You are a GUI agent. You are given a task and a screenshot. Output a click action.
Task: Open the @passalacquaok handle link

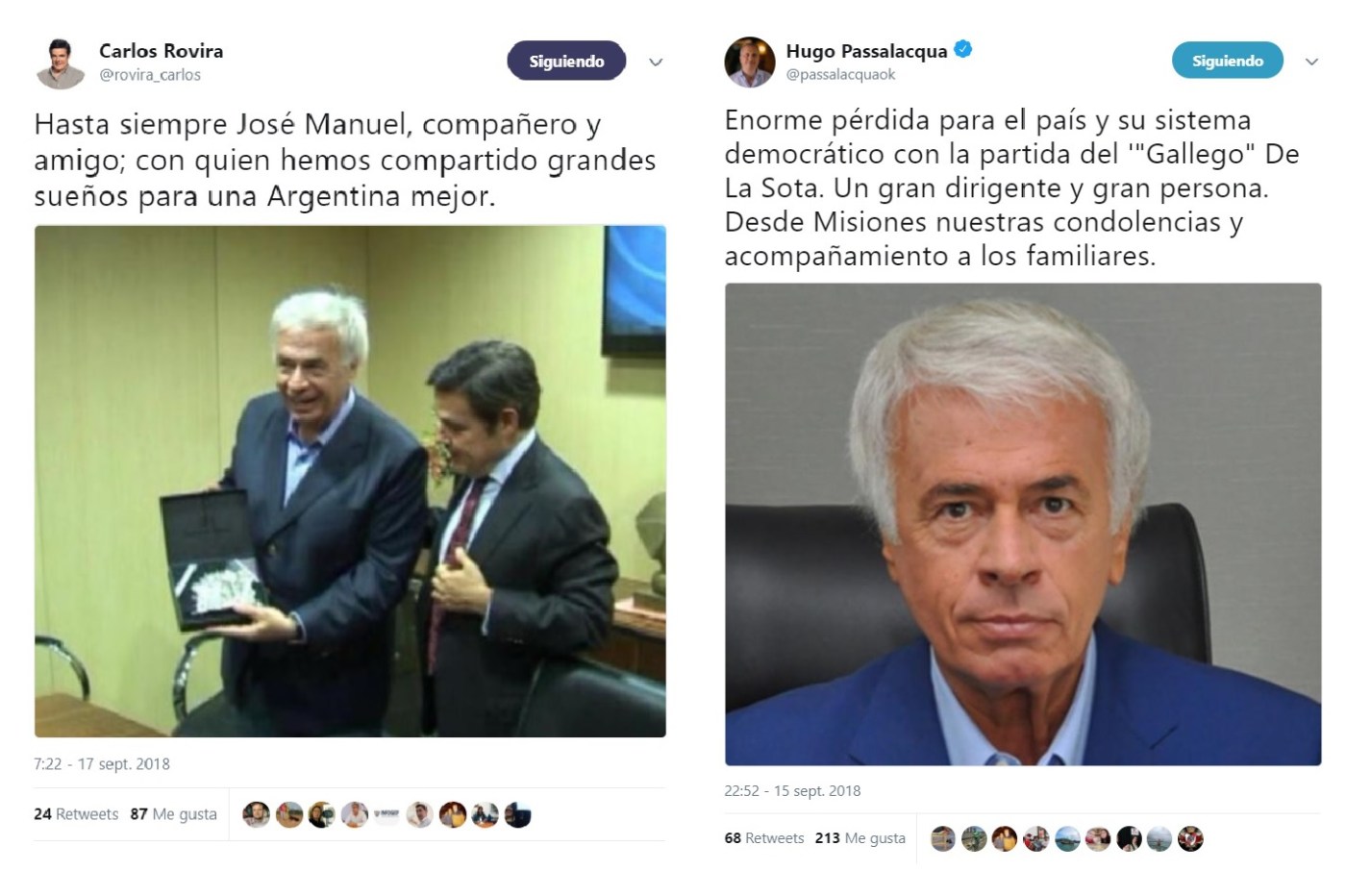(x=841, y=75)
